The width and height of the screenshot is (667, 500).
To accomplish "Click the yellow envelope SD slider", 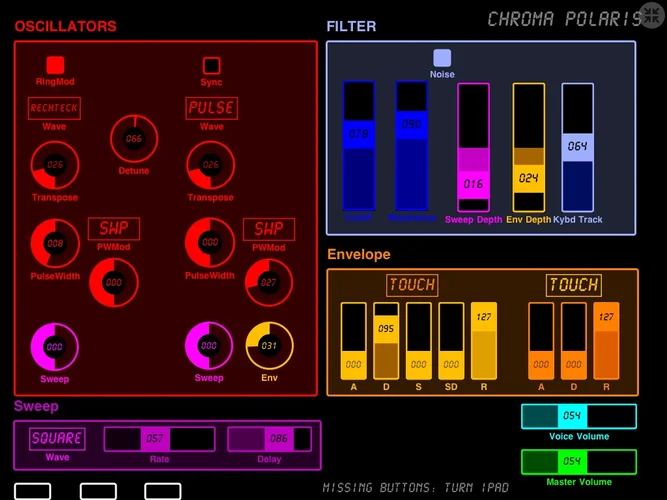I will 451,341.
